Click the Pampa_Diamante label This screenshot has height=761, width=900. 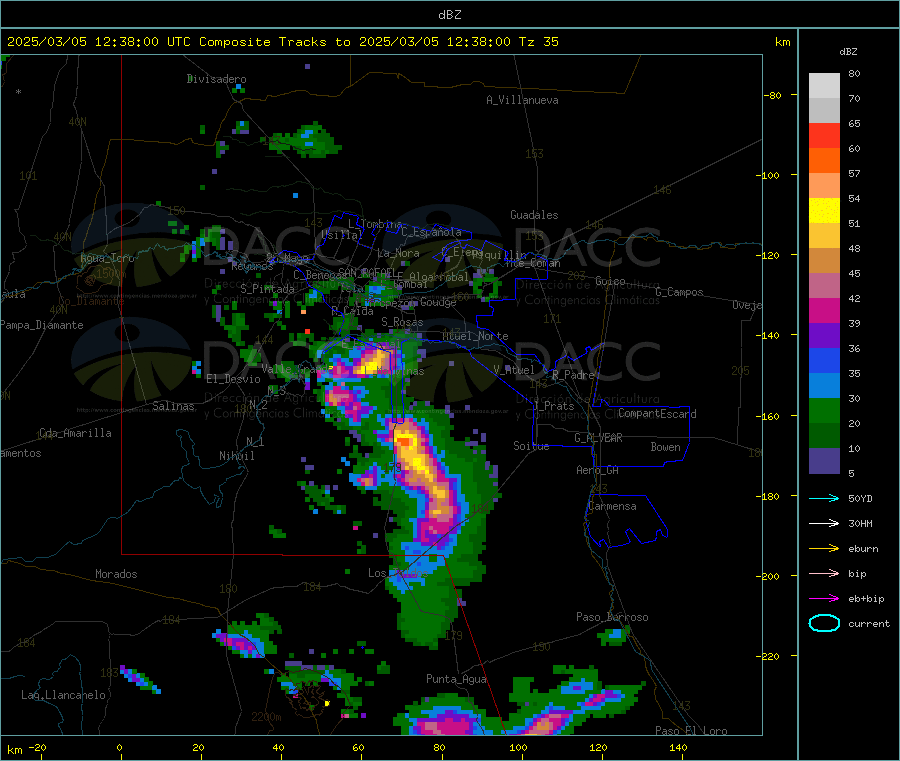click(x=42, y=325)
